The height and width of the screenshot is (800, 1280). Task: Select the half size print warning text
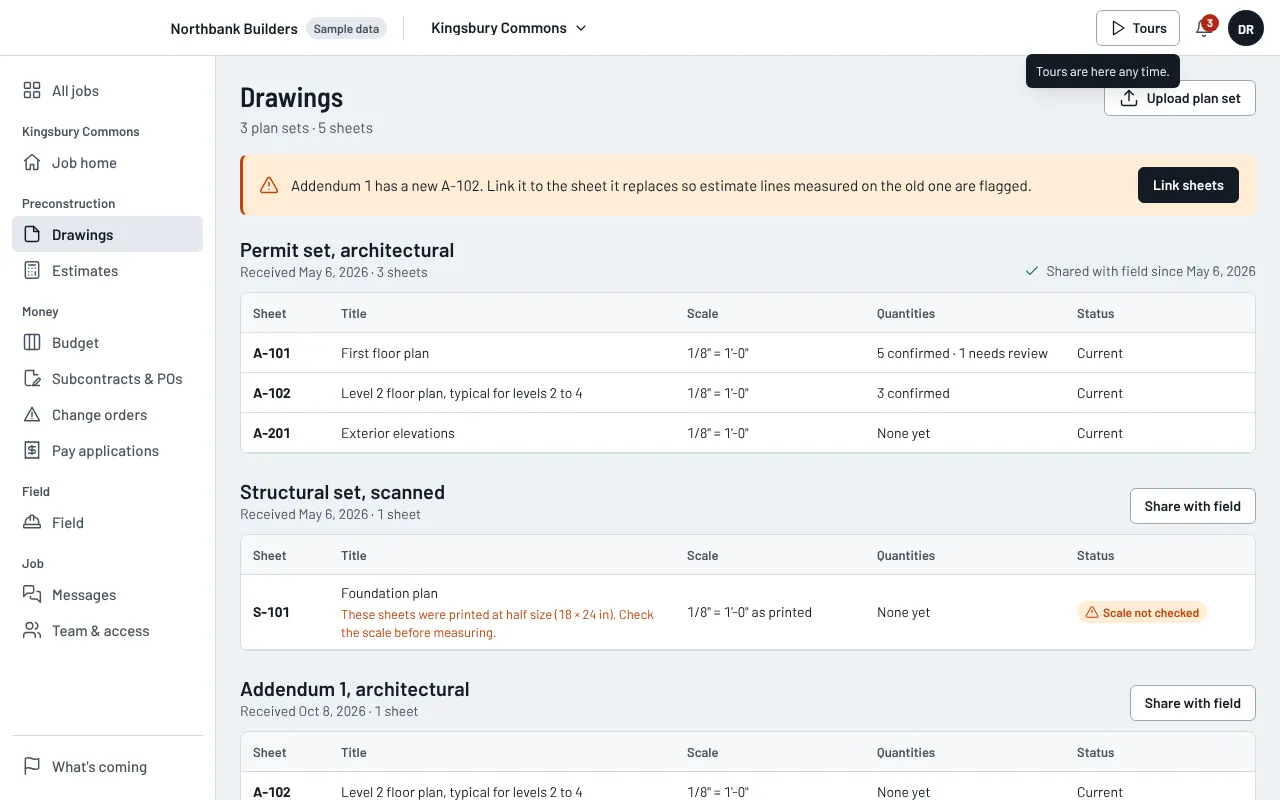pos(497,624)
